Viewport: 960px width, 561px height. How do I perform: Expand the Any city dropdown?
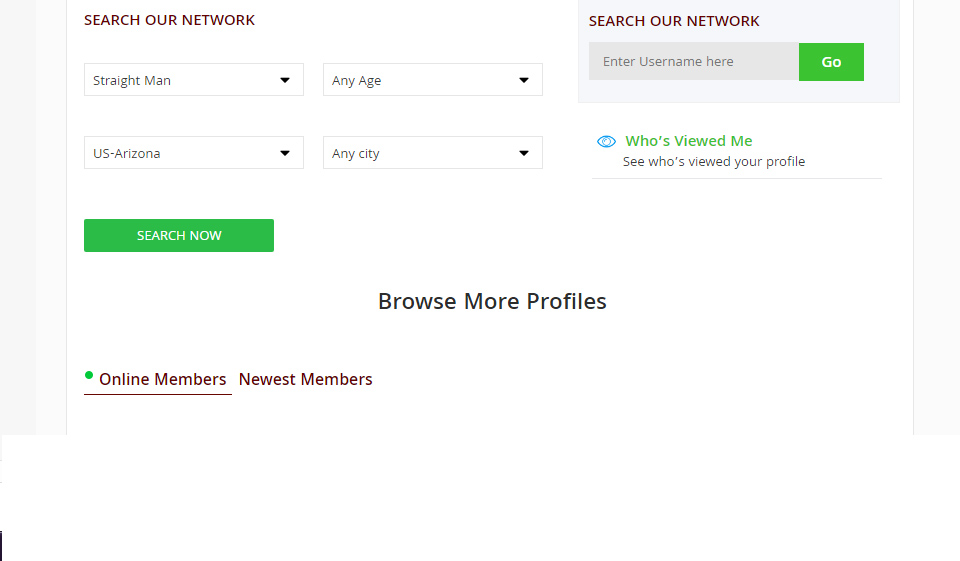coord(420,153)
